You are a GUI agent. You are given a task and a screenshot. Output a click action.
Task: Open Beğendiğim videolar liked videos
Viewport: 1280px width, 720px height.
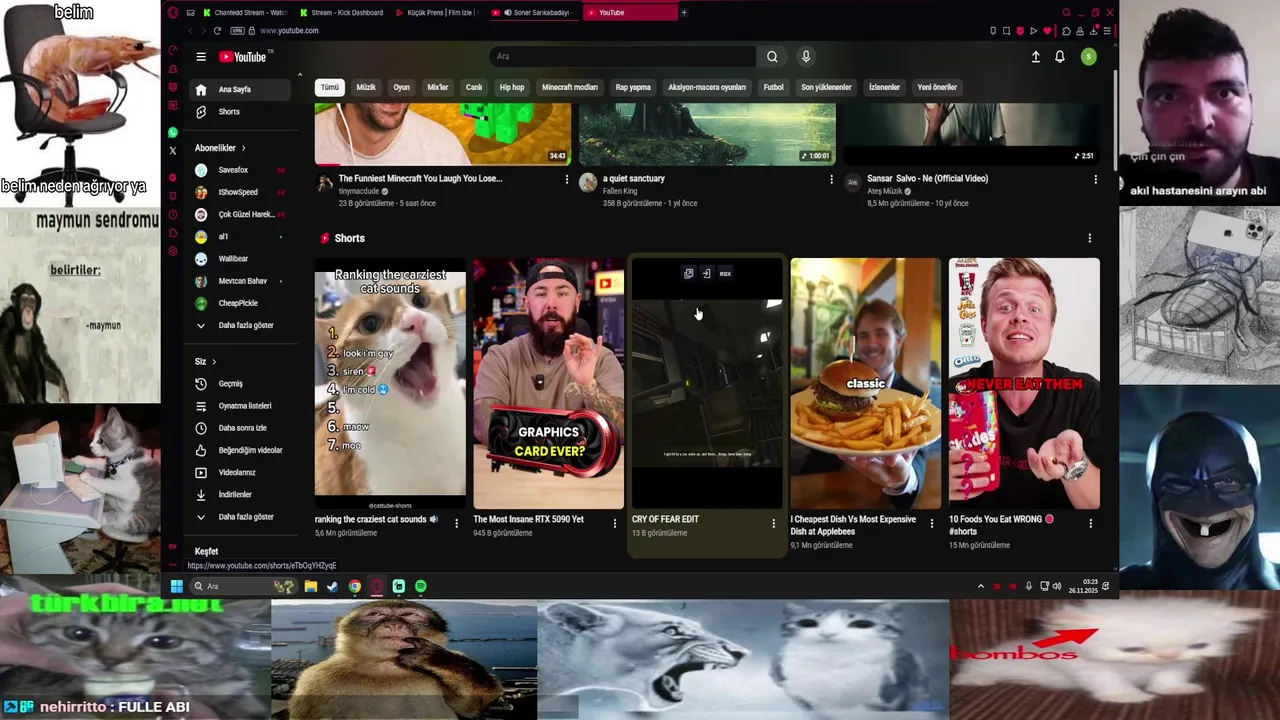[240, 450]
